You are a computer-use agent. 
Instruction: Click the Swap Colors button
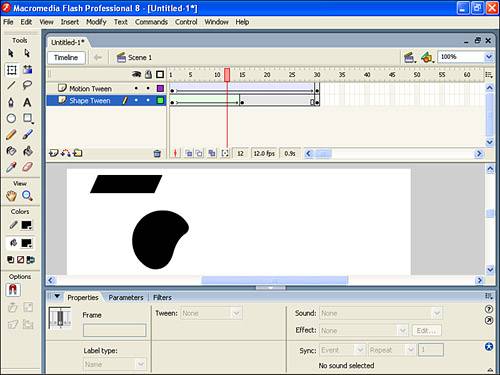30,259
